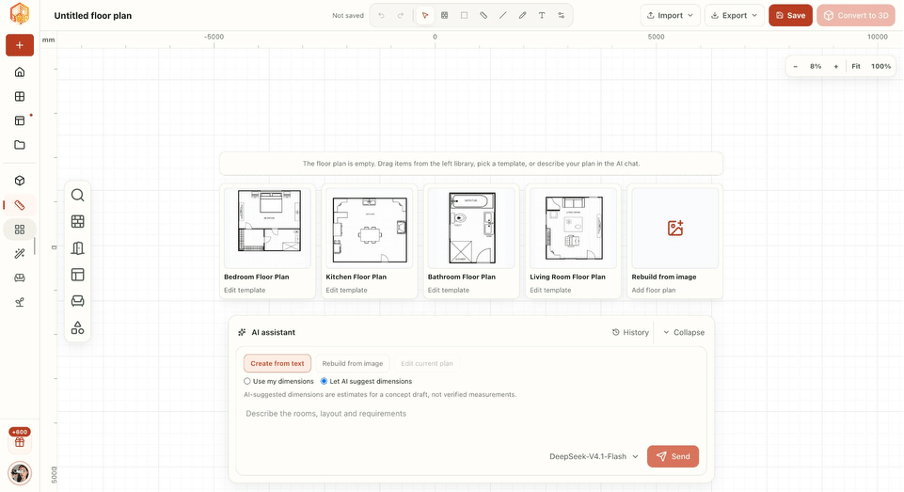Choose the Bathroom Floor Plan template

coord(472,241)
